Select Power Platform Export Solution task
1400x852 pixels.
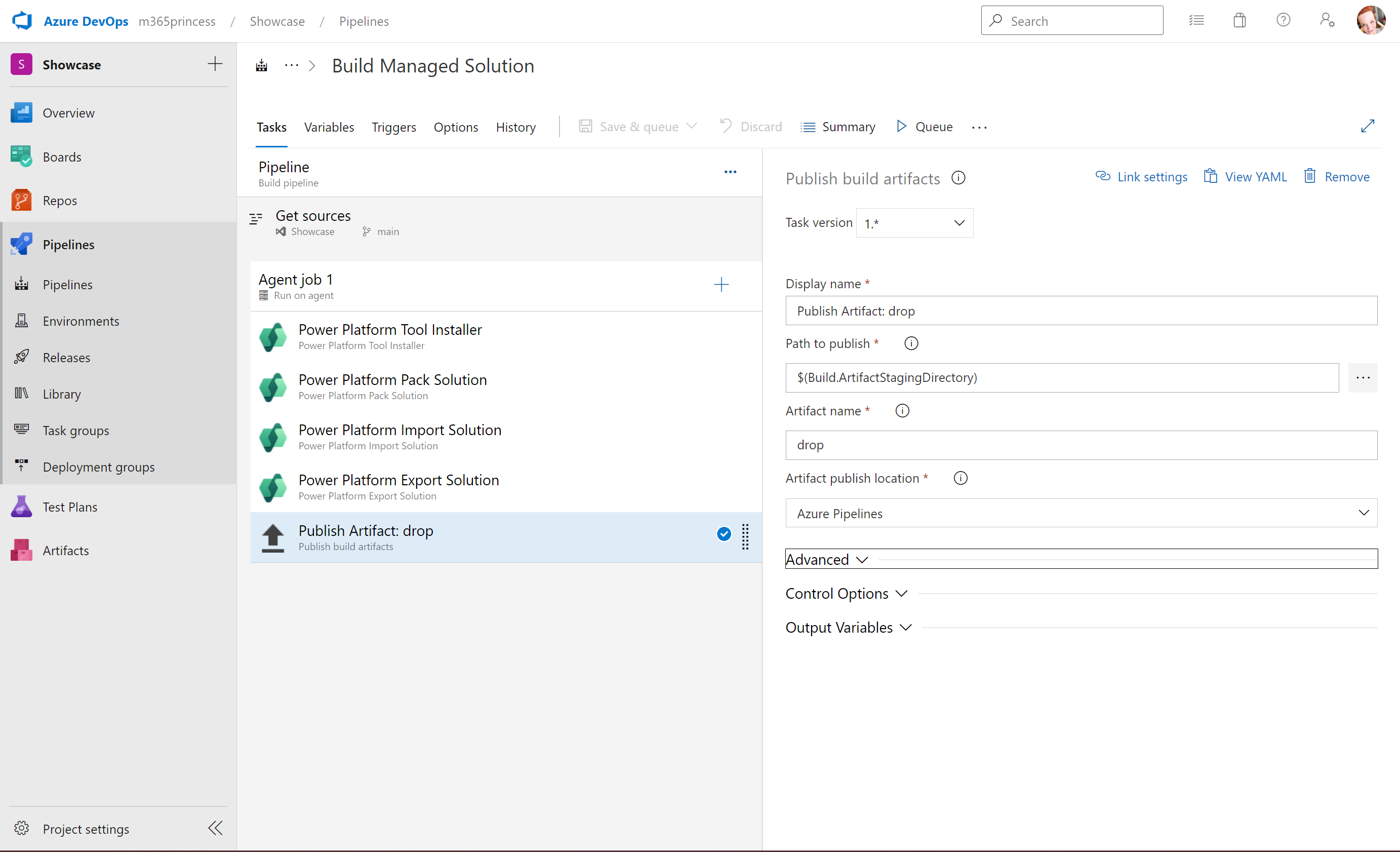click(506, 487)
